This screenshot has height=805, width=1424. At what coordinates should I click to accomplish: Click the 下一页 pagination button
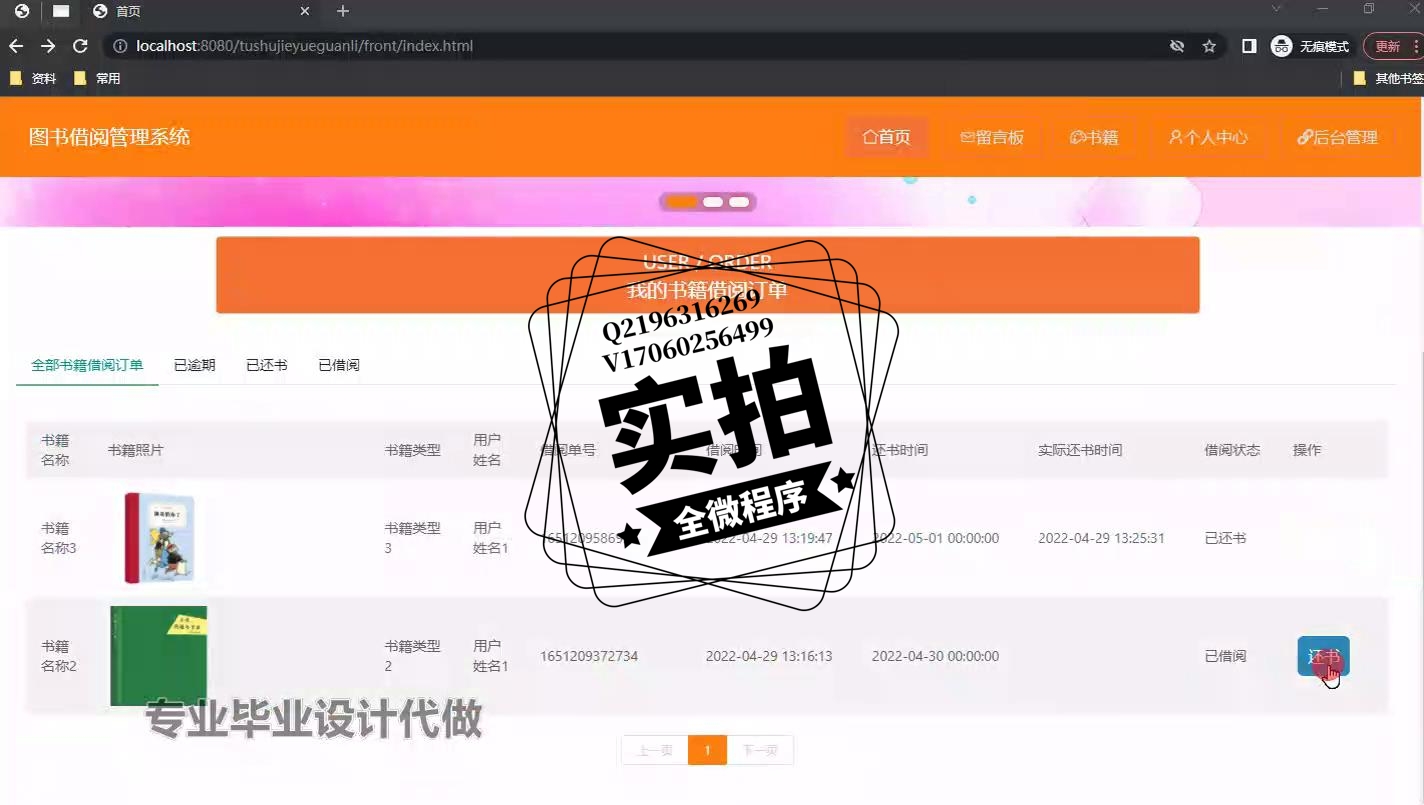pos(760,750)
